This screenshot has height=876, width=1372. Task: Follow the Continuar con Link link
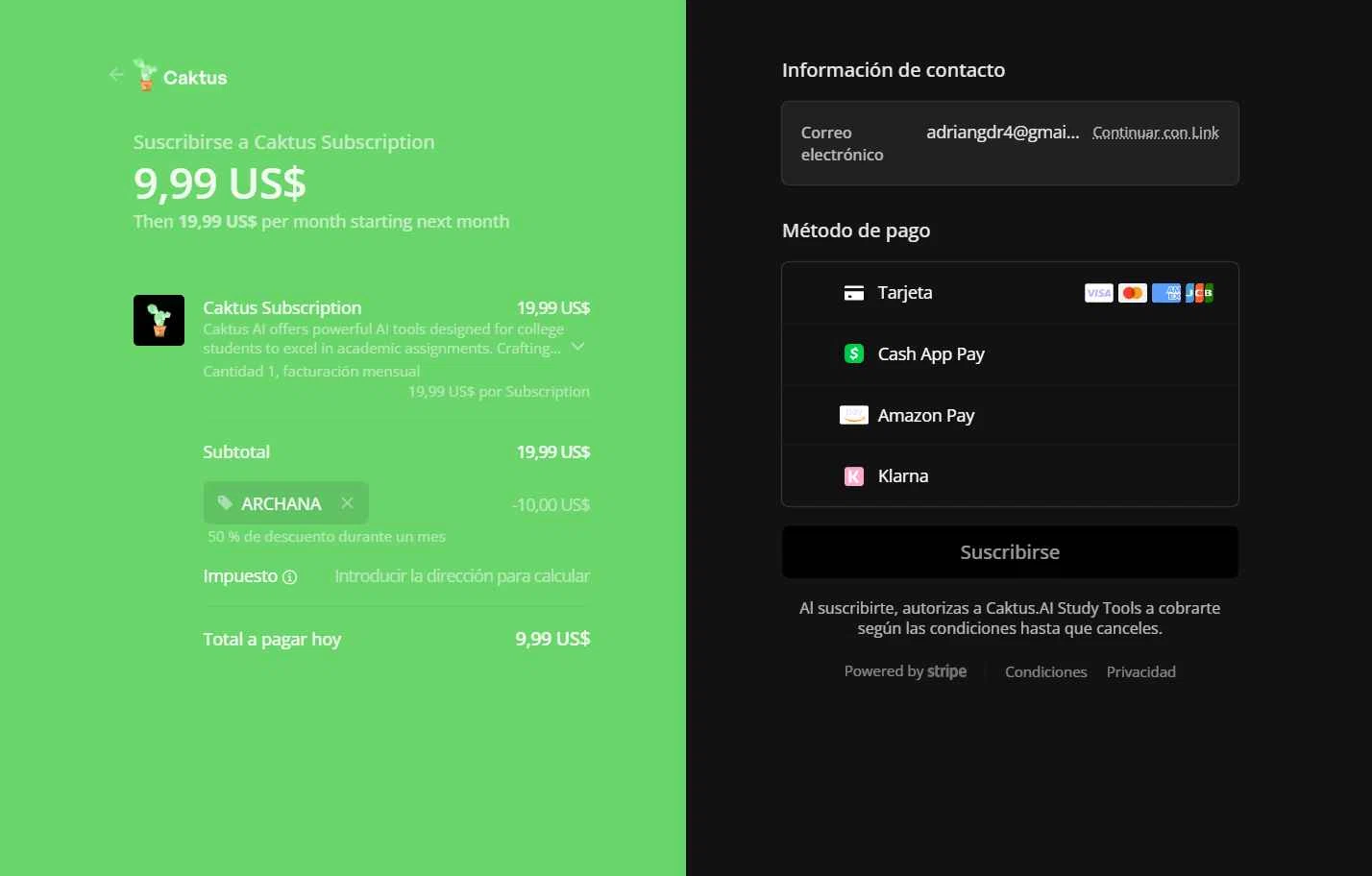click(1156, 133)
